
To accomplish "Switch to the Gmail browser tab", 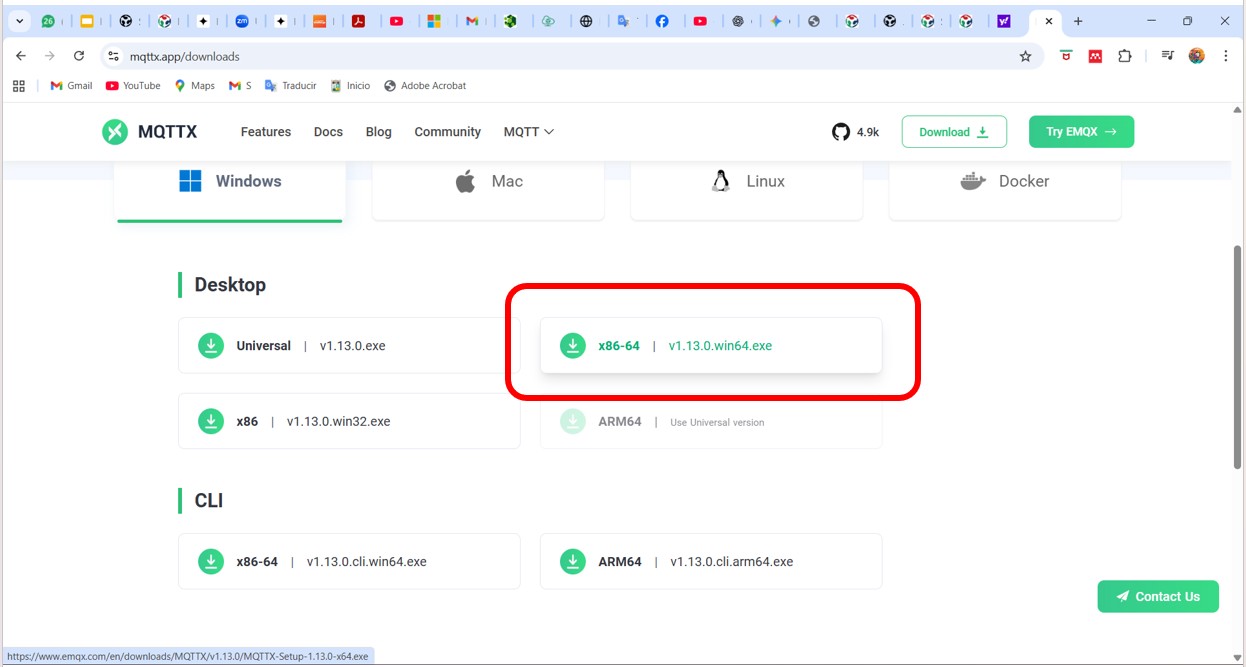I will 472,21.
